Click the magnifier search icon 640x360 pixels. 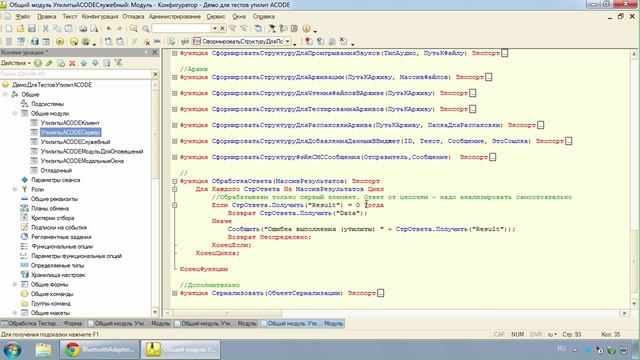146,29
